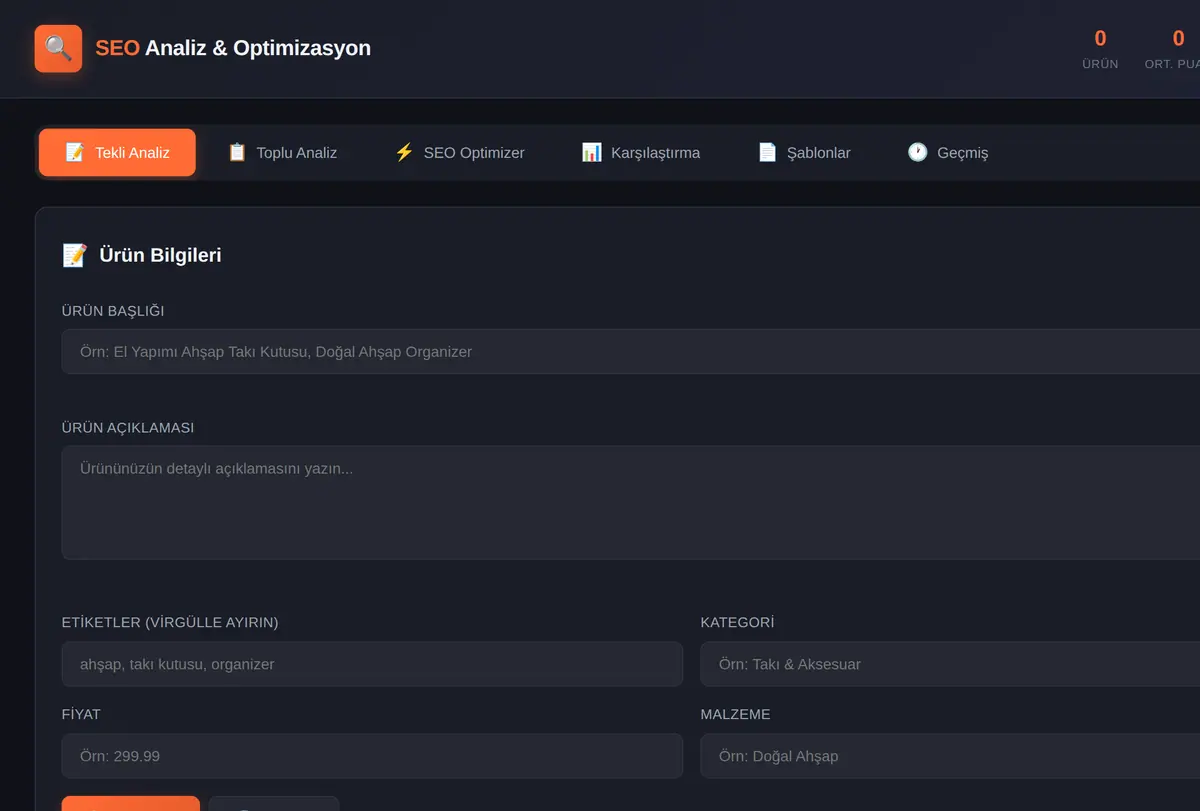This screenshot has height=811, width=1200.
Task: Click the lightning bolt icon on SEO Optimizer
Action: click(x=404, y=152)
